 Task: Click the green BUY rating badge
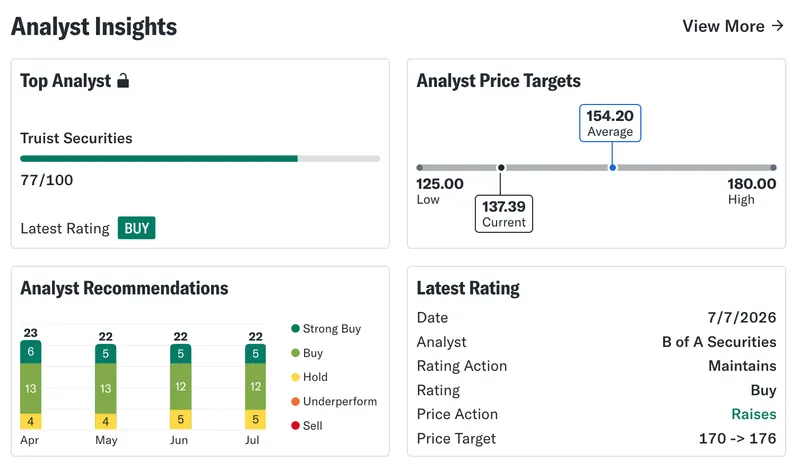tap(136, 228)
